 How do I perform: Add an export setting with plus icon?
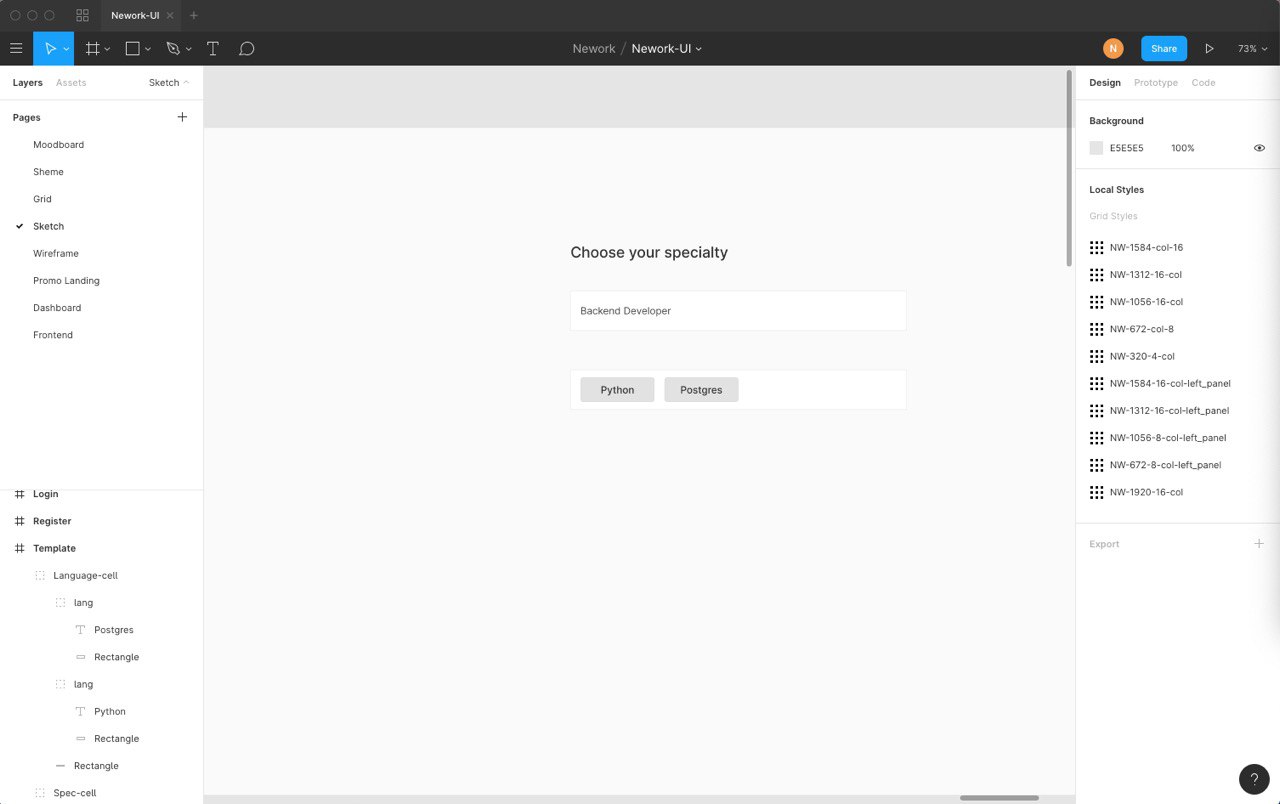point(1259,544)
